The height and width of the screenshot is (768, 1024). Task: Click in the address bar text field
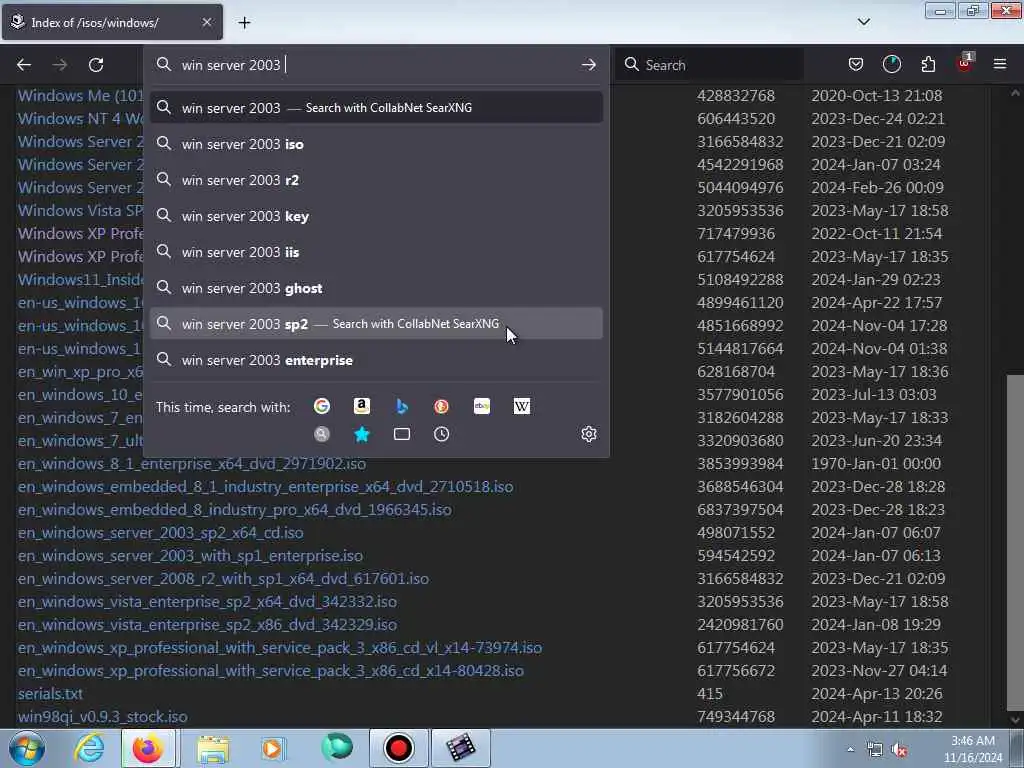click(376, 65)
